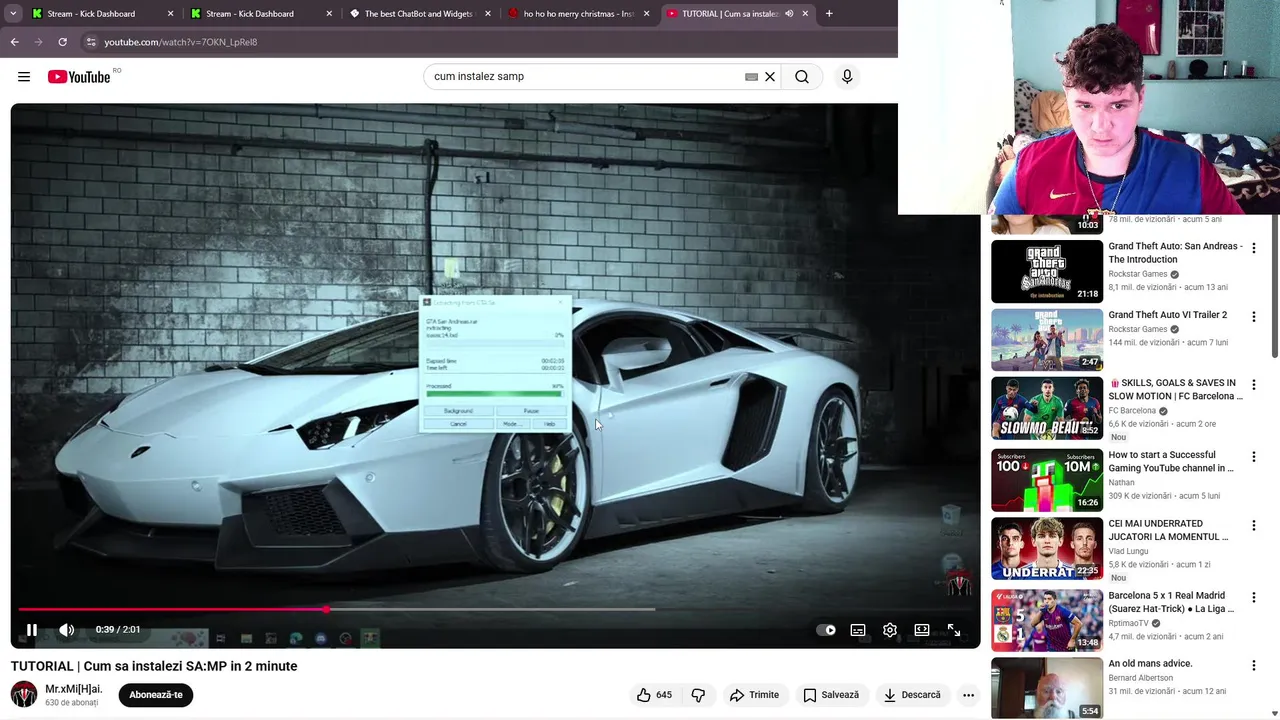
Task: Click the video title text
Action: pyautogui.click(x=154, y=666)
